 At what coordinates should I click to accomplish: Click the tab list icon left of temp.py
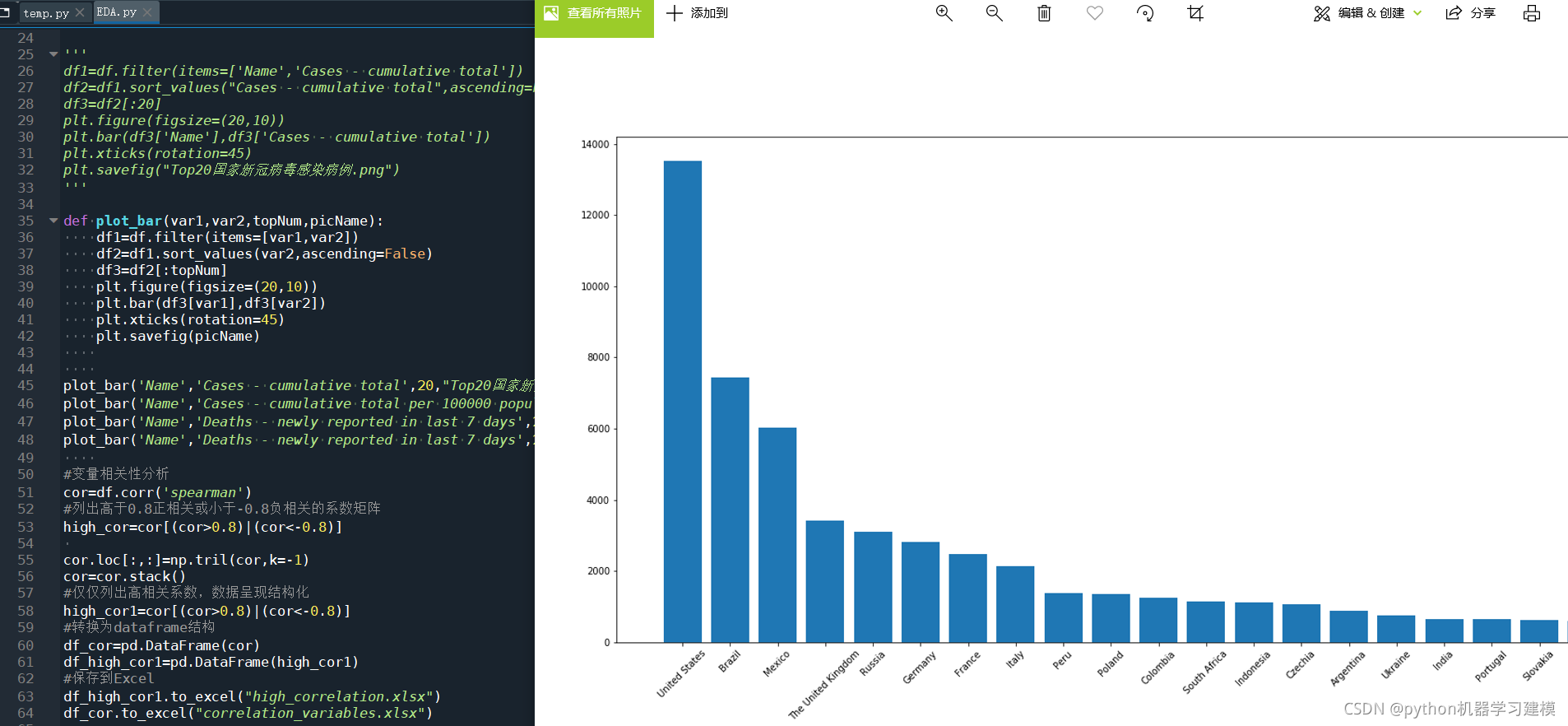click(5, 12)
